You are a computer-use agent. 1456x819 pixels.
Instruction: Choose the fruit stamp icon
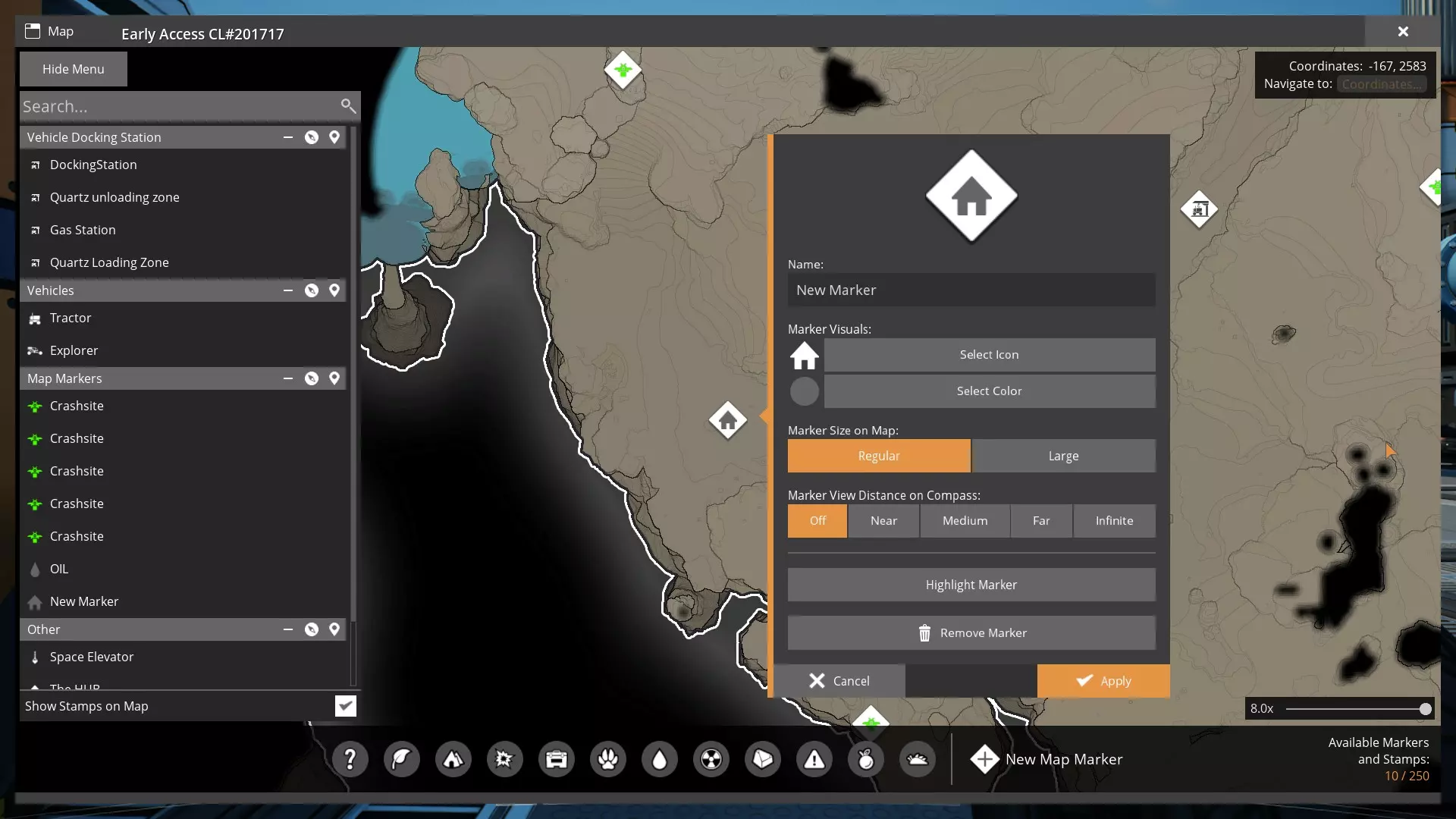866,759
